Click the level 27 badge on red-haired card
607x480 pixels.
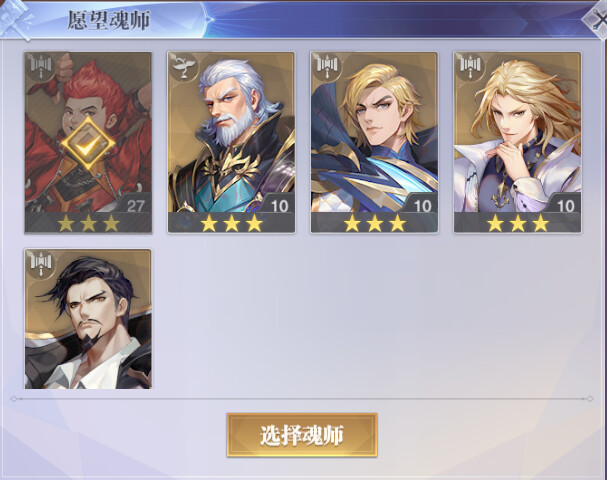(135, 205)
